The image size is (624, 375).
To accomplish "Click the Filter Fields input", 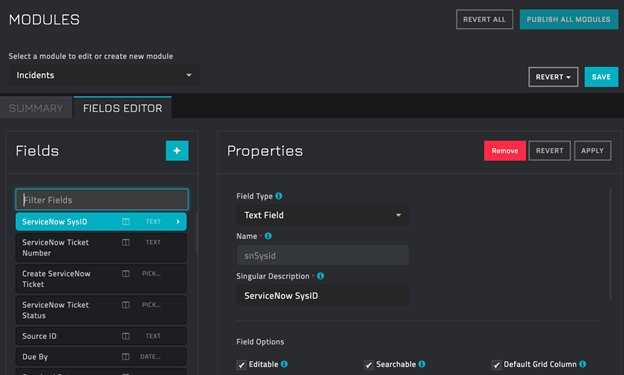I will (x=102, y=199).
